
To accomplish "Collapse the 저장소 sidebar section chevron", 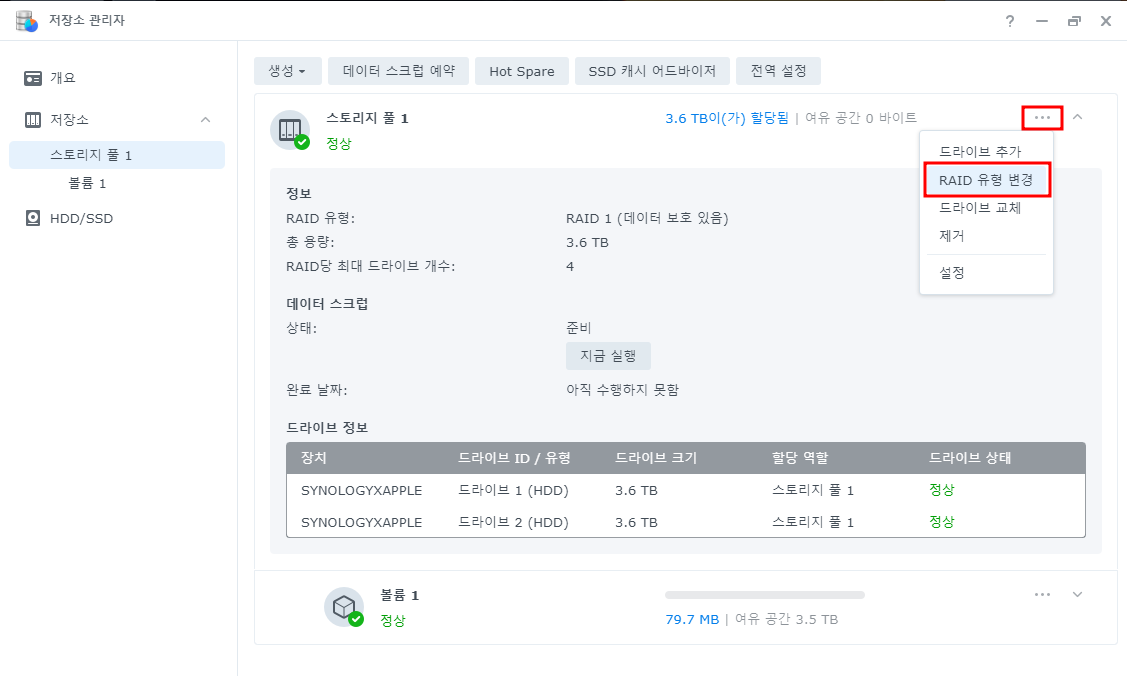I will point(206,119).
